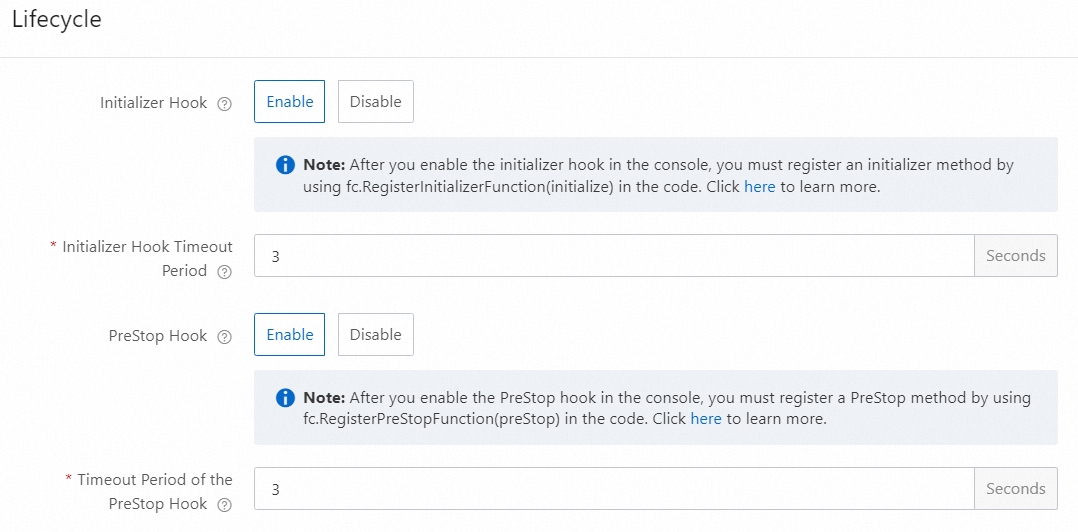Focus Timeout Period of the PreStop Hook field
Image resolution: width=1078 pixels, height=532 pixels.
click(x=613, y=489)
